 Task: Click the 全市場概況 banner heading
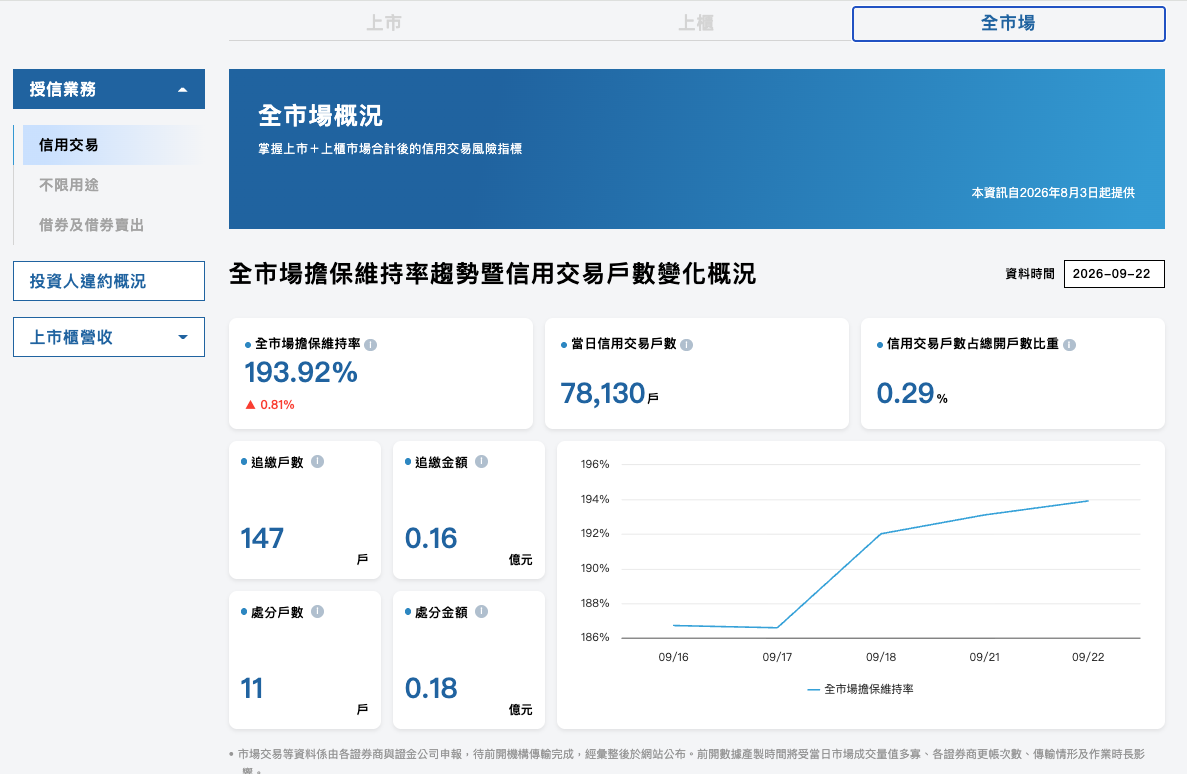[x=320, y=116]
